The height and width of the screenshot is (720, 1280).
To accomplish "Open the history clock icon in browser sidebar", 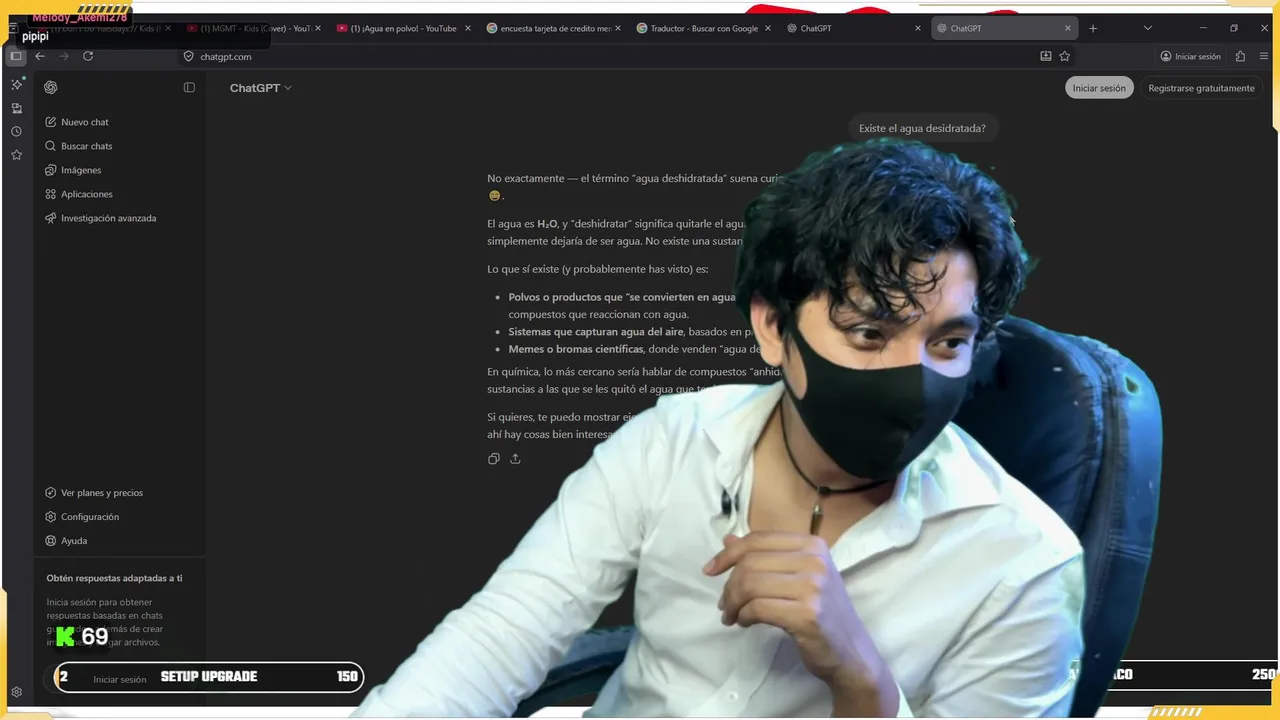I will [16, 131].
